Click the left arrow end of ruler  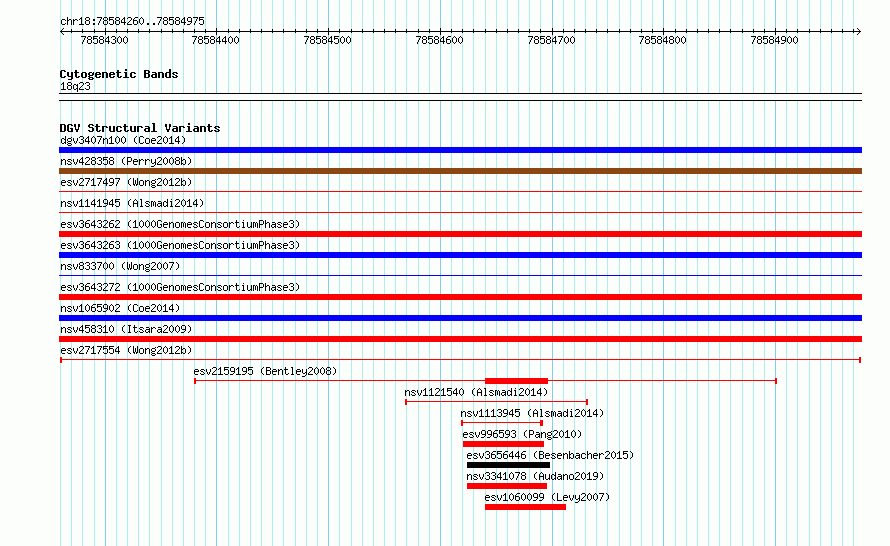coord(62,31)
